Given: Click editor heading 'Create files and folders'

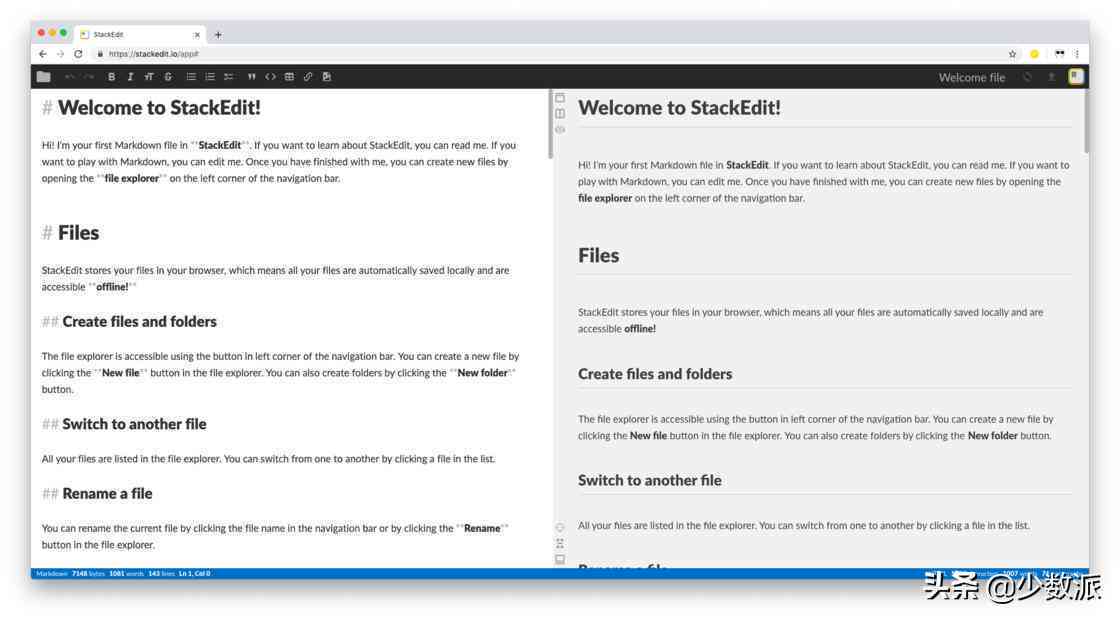Looking at the screenshot, I should point(139,321).
